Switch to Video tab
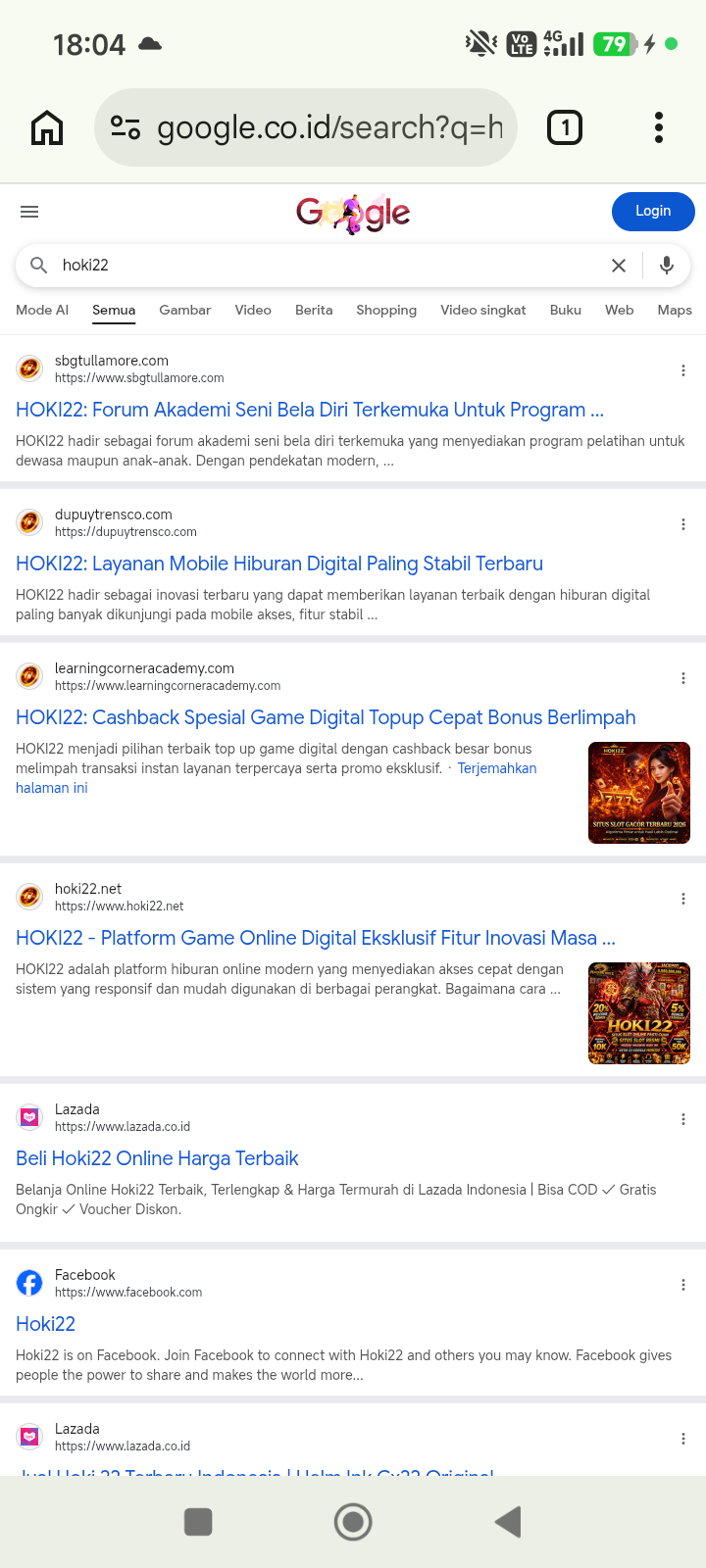This screenshot has height=1568, width=706. pyautogui.click(x=253, y=310)
